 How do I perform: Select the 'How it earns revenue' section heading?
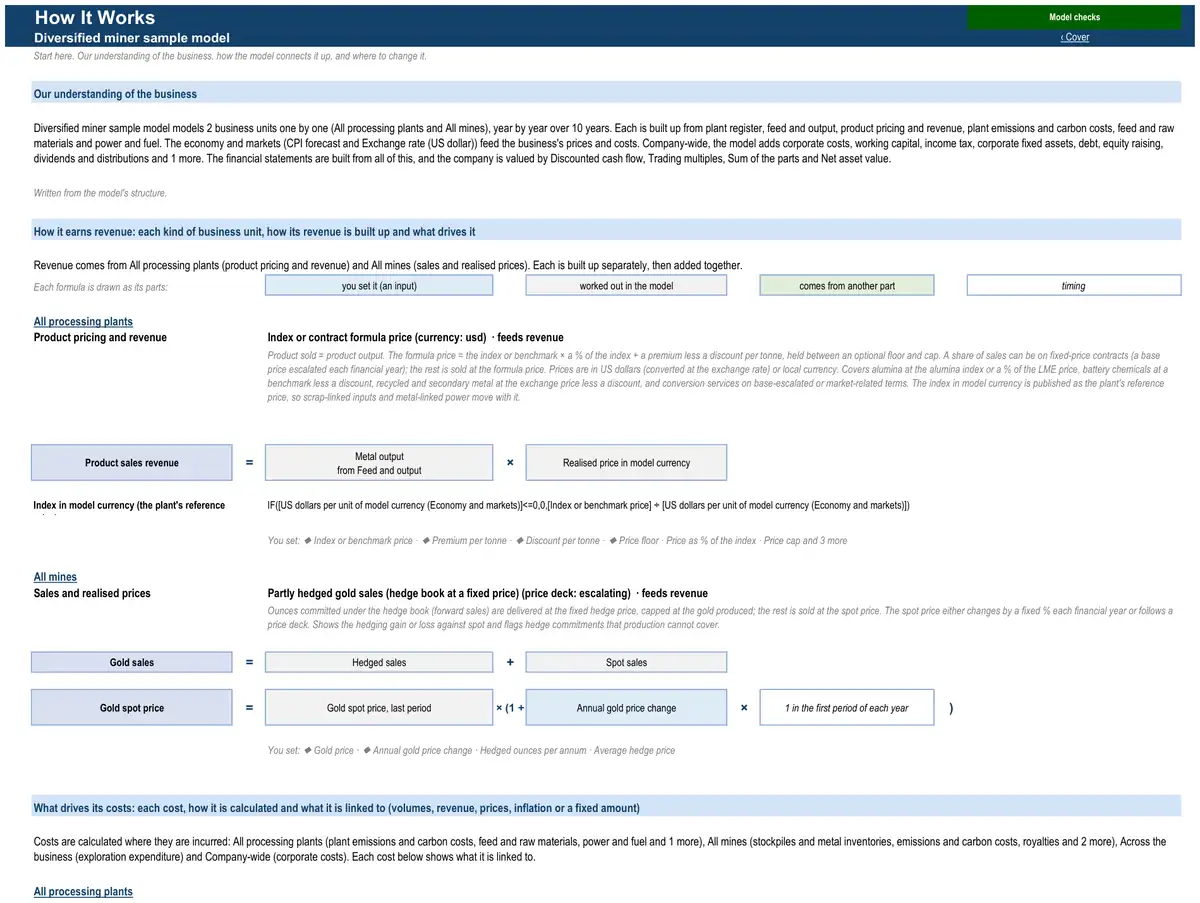click(x=255, y=232)
